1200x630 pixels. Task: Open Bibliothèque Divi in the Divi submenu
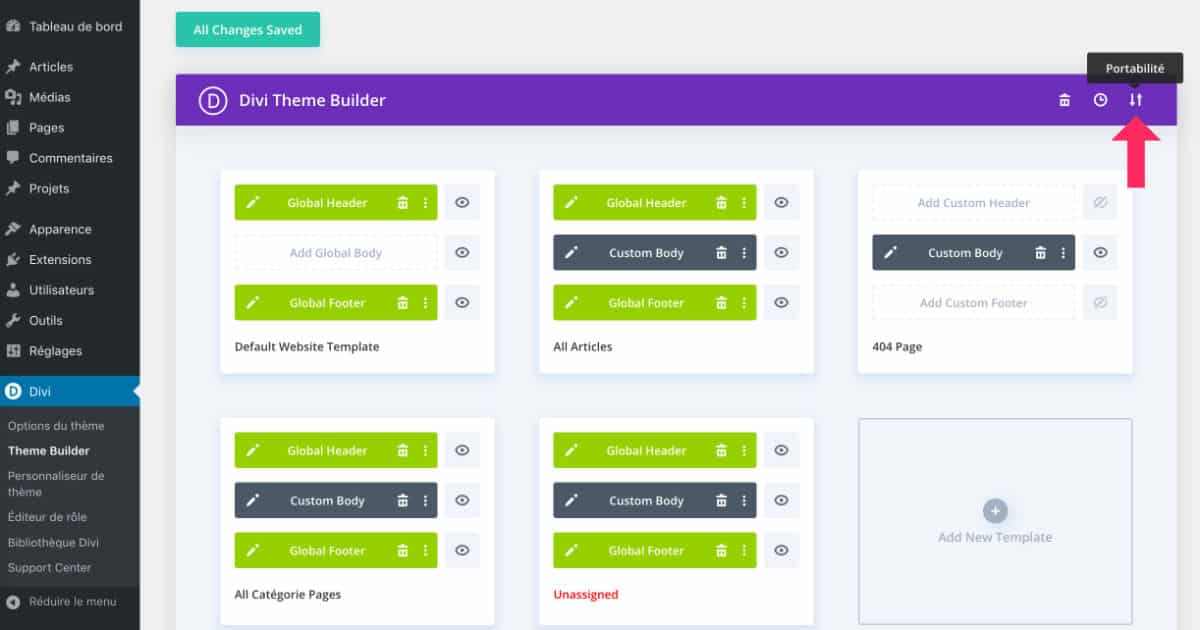pos(53,543)
